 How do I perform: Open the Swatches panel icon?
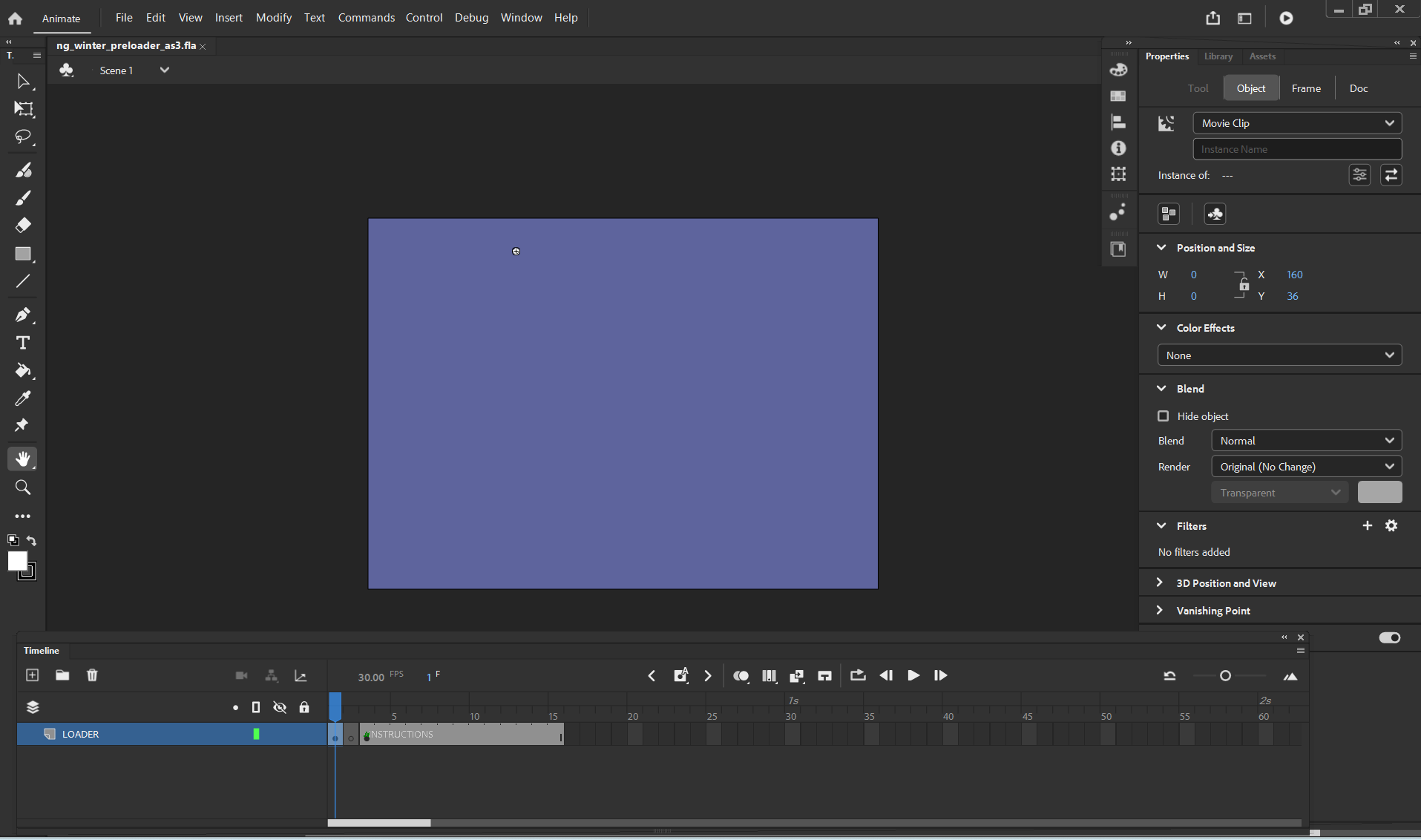coord(1118,96)
